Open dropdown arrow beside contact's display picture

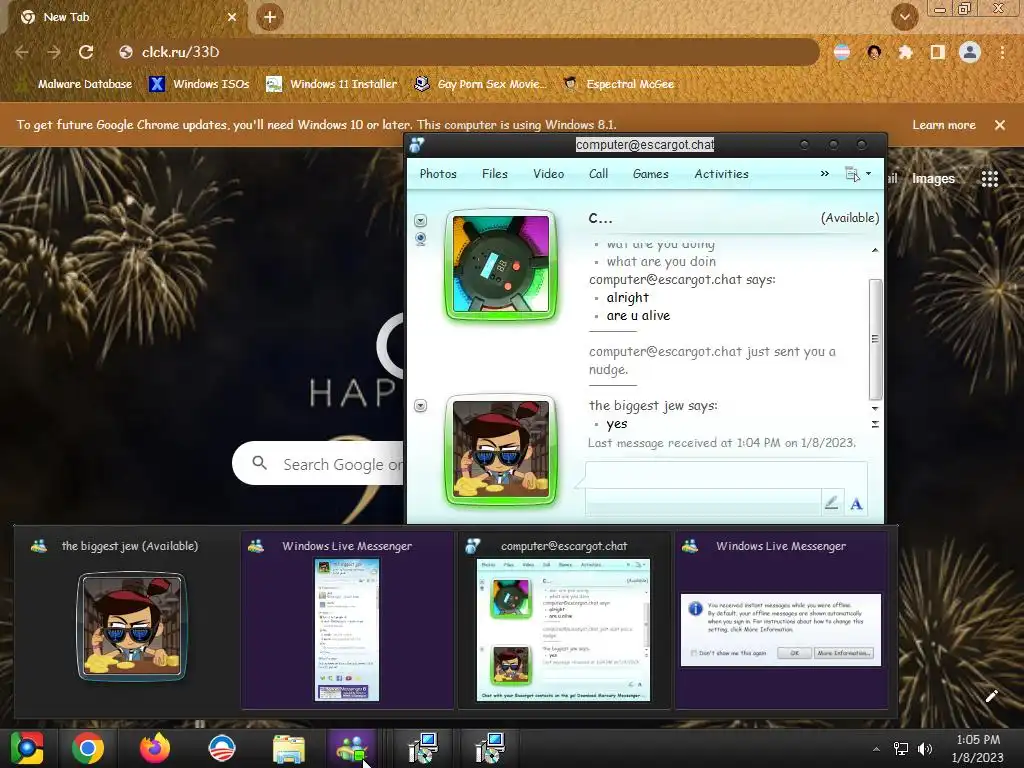tap(421, 221)
